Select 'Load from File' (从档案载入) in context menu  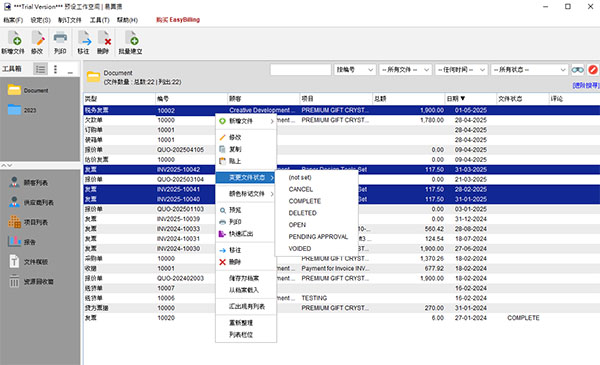pyautogui.click(x=246, y=290)
